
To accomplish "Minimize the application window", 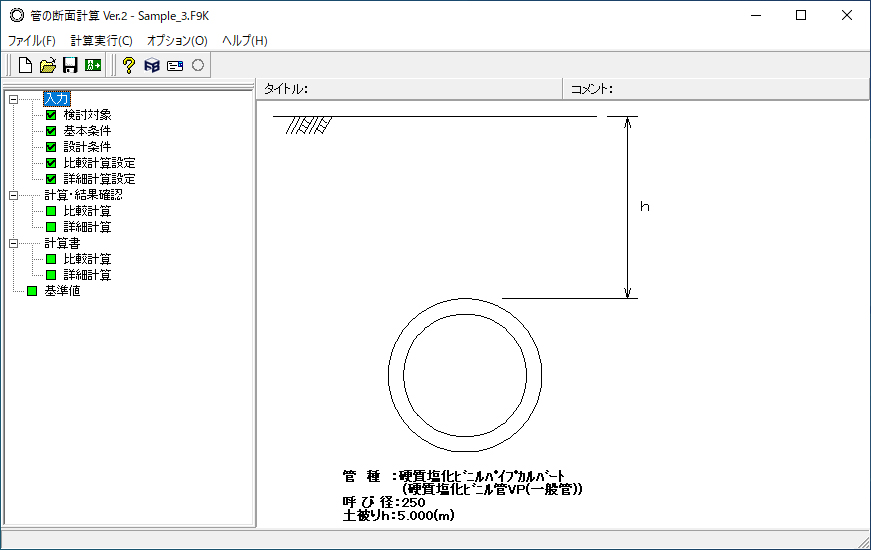I will [756, 16].
